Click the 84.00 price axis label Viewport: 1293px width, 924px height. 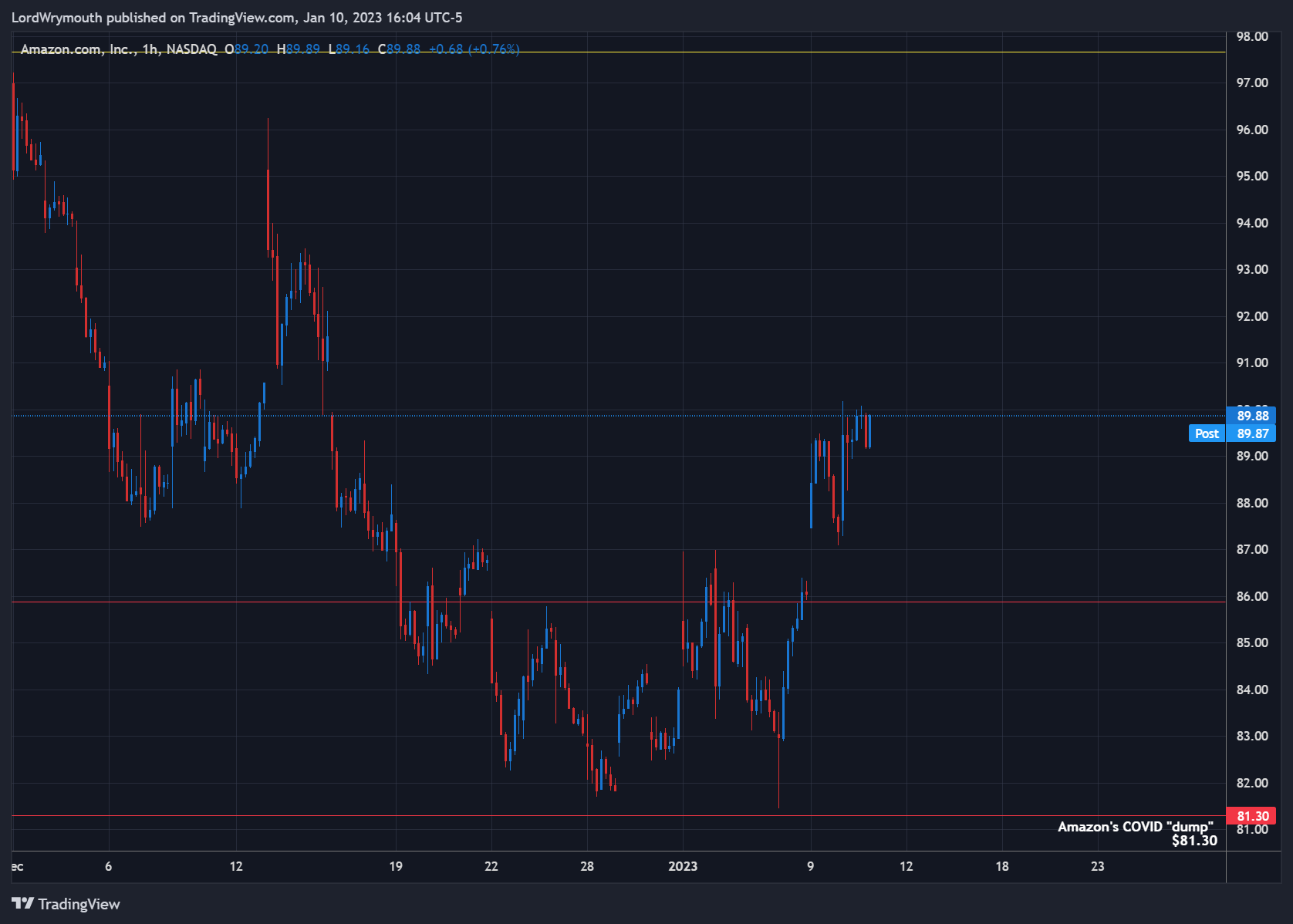pyautogui.click(x=1252, y=690)
